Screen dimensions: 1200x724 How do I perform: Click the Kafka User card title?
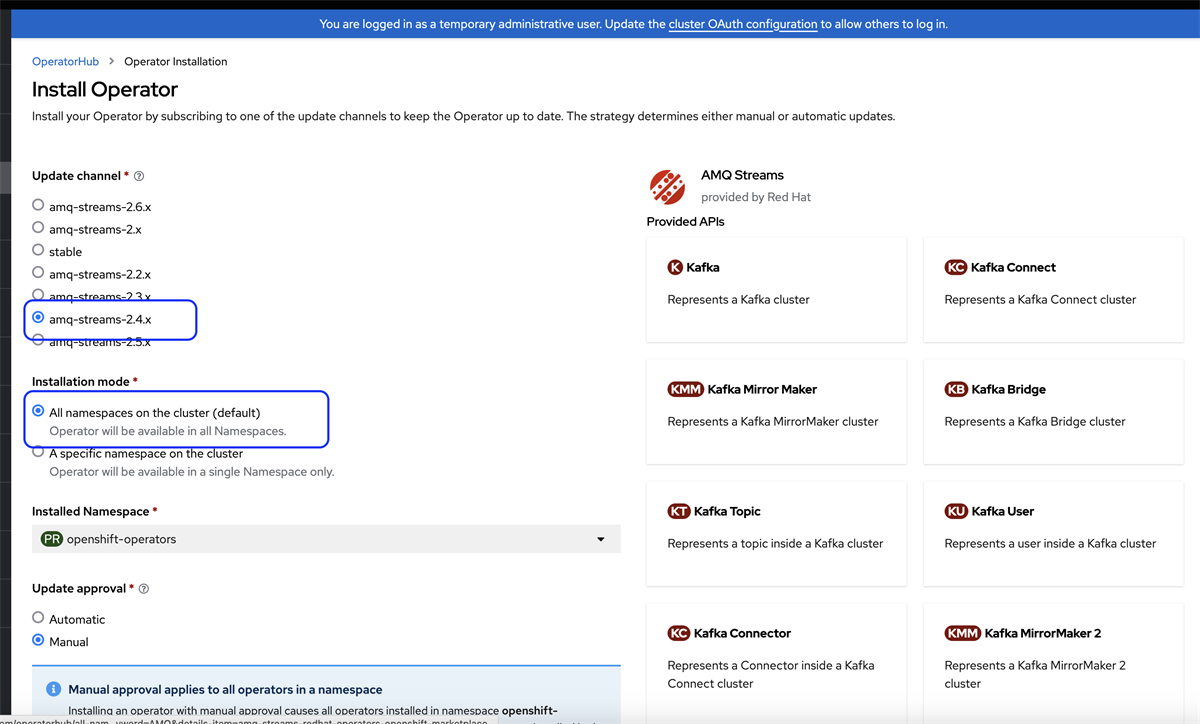(1002, 511)
